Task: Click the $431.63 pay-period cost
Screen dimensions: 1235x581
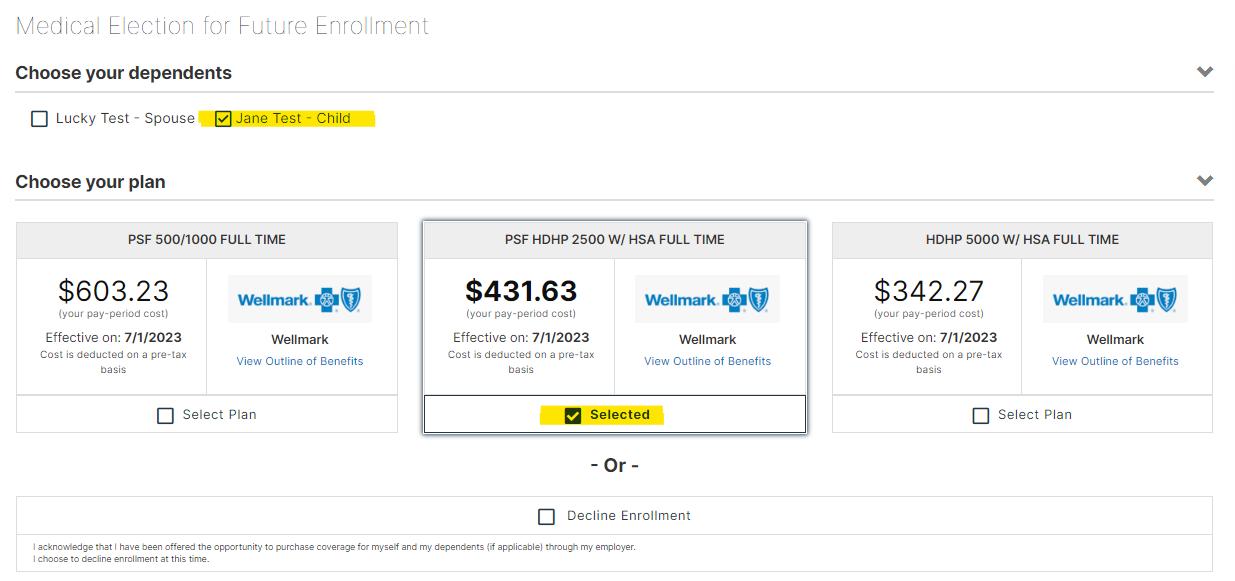Action: pyautogui.click(x=521, y=291)
